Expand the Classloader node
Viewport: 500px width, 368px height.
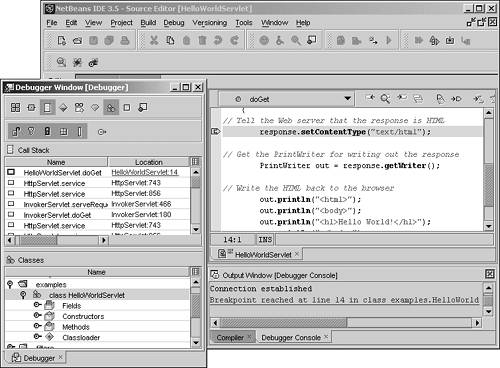coord(37,337)
